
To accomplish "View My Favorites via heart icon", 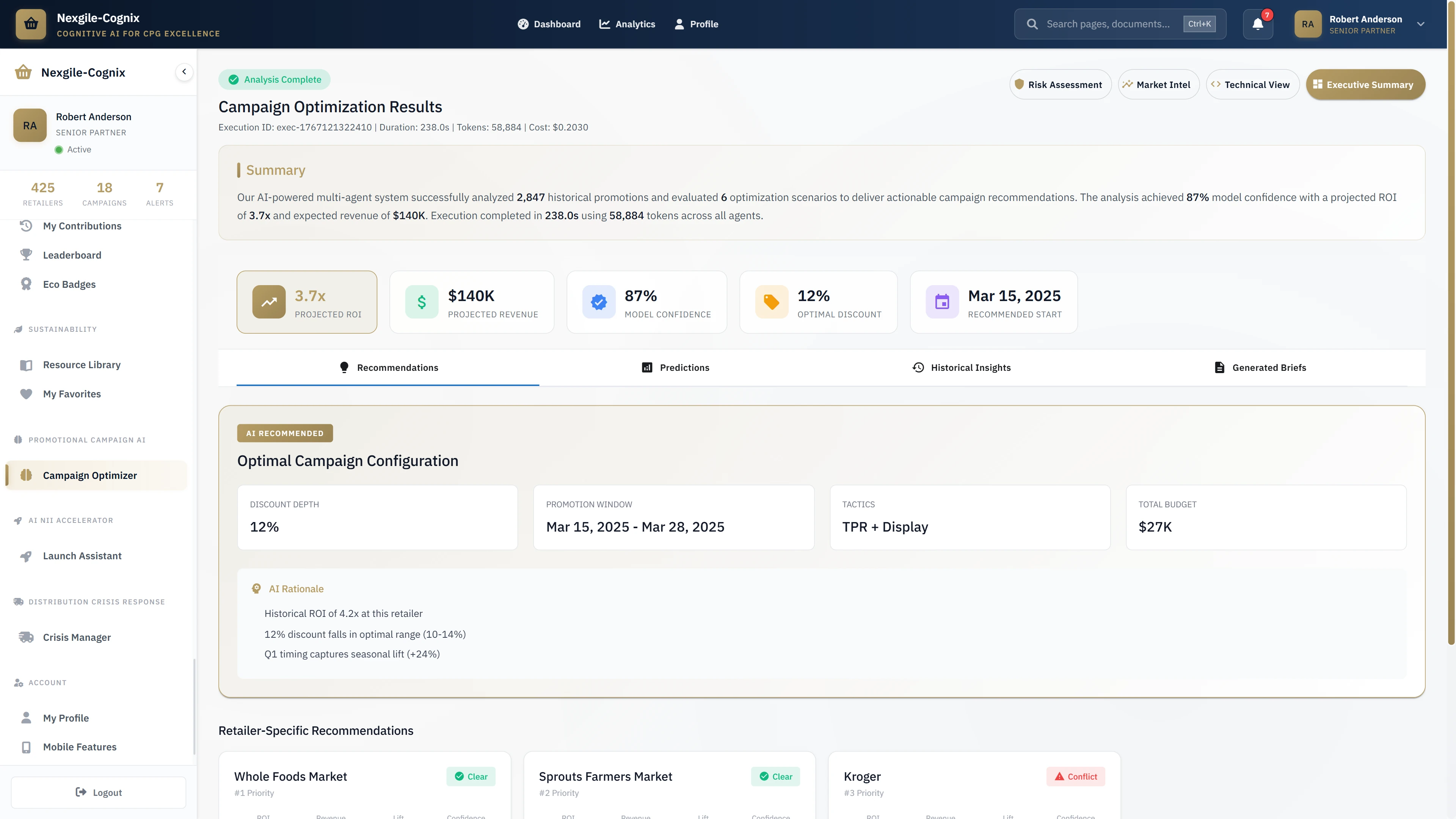I will coord(27,394).
